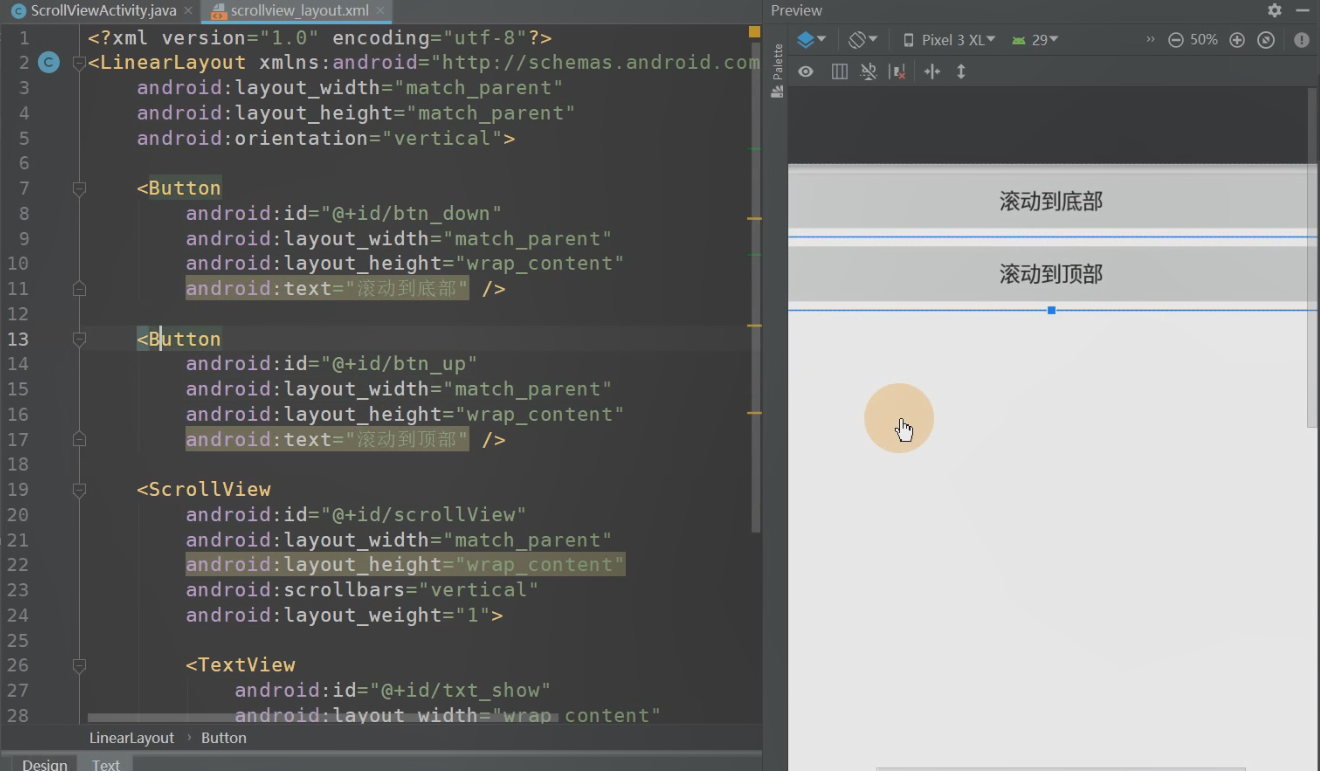Open the design surface layers dropdown

[811, 40]
